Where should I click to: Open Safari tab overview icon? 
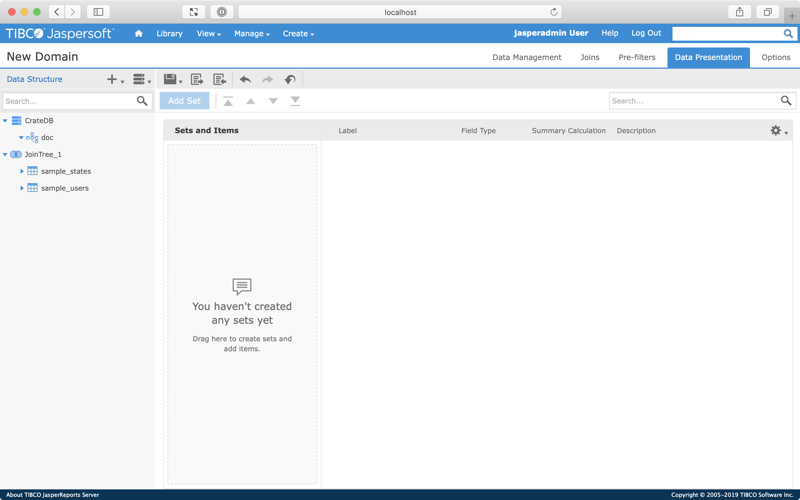click(x=767, y=12)
